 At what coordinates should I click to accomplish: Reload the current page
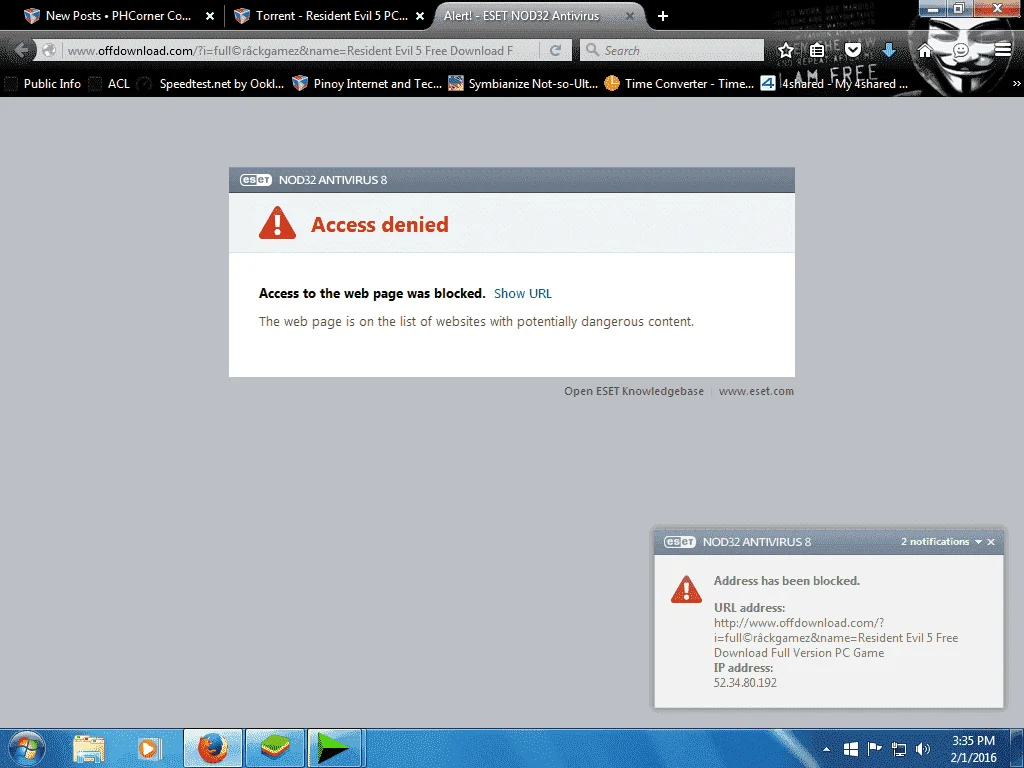tap(555, 50)
